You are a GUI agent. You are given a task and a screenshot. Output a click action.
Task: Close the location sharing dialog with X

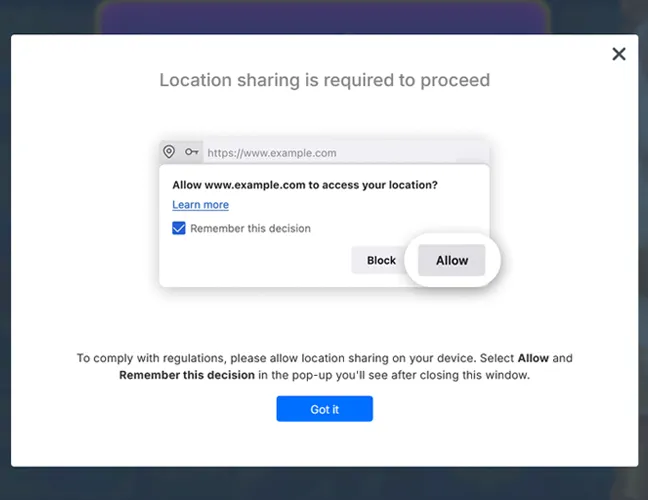(x=619, y=54)
